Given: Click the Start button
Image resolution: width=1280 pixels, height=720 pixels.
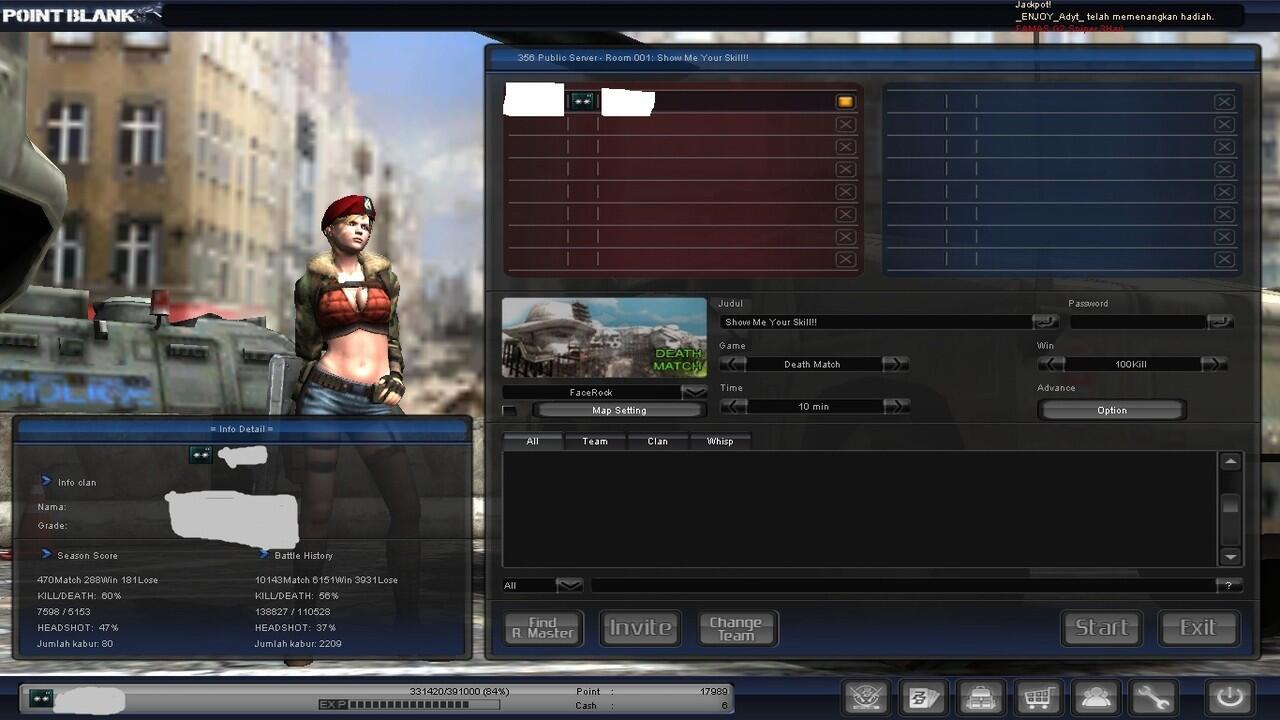Looking at the screenshot, I should [x=1101, y=628].
